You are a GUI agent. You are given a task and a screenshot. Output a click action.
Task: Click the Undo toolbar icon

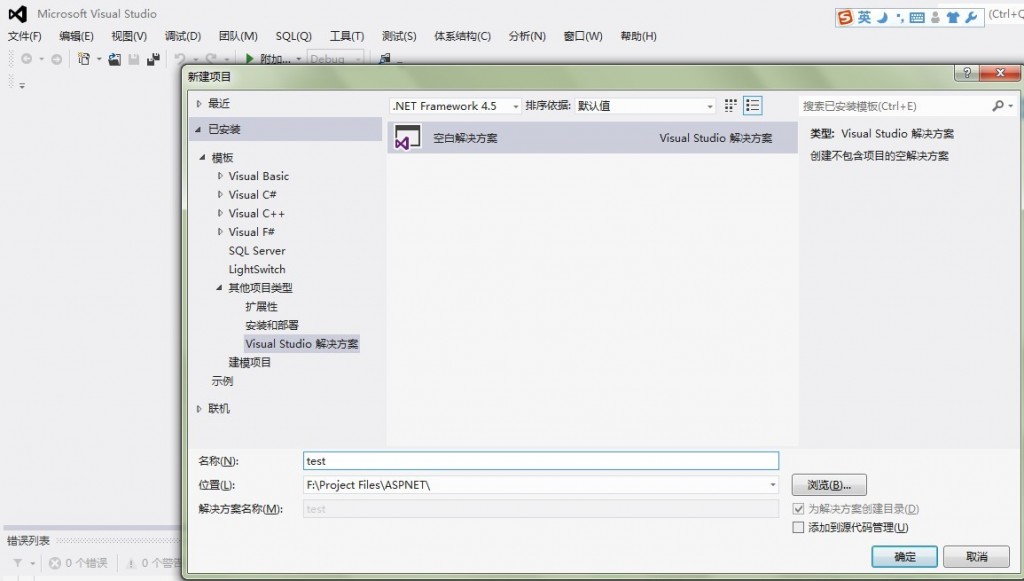tap(180, 59)
